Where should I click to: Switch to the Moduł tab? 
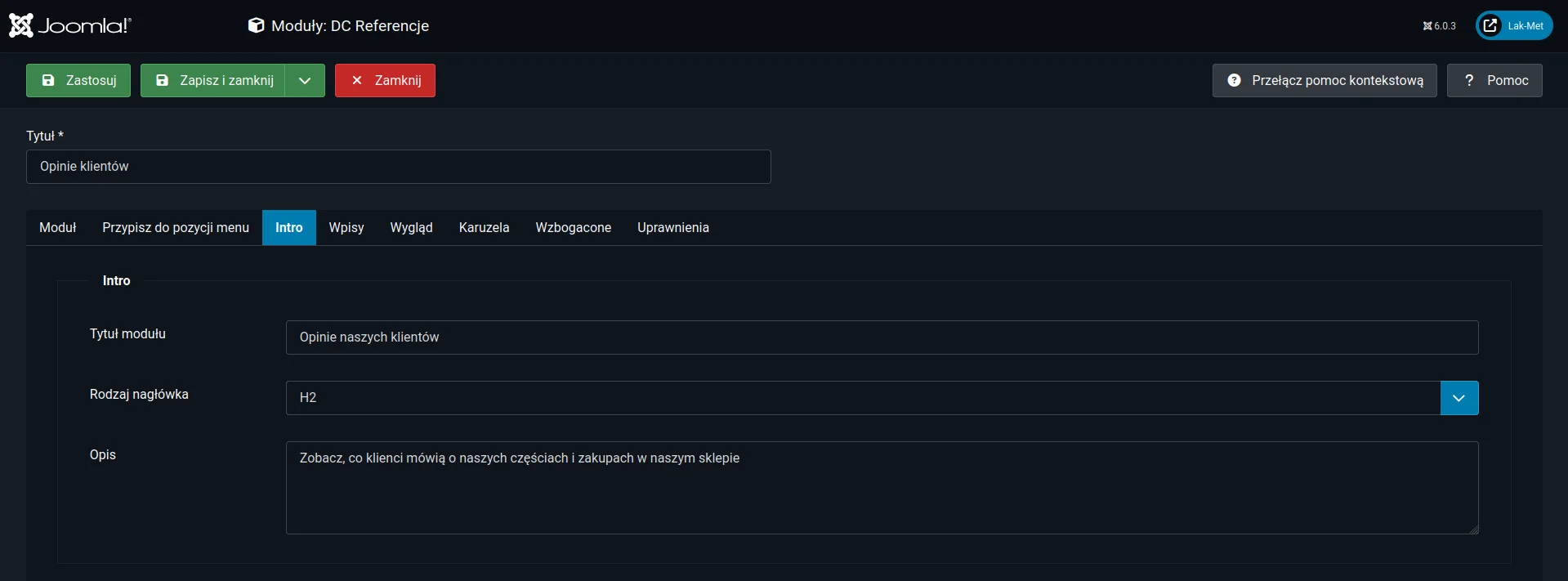(58, 228)
